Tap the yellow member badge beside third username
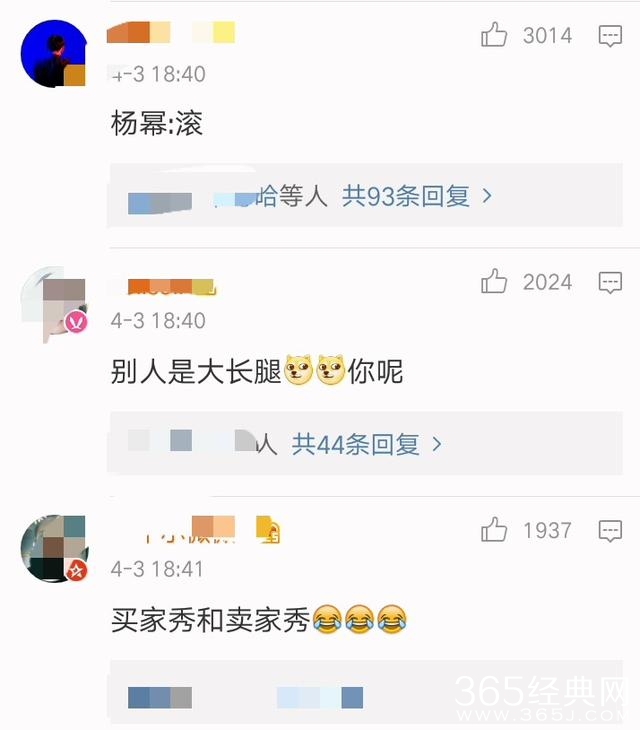This screenshot has width=640, height=730. [x=268, y=529]
